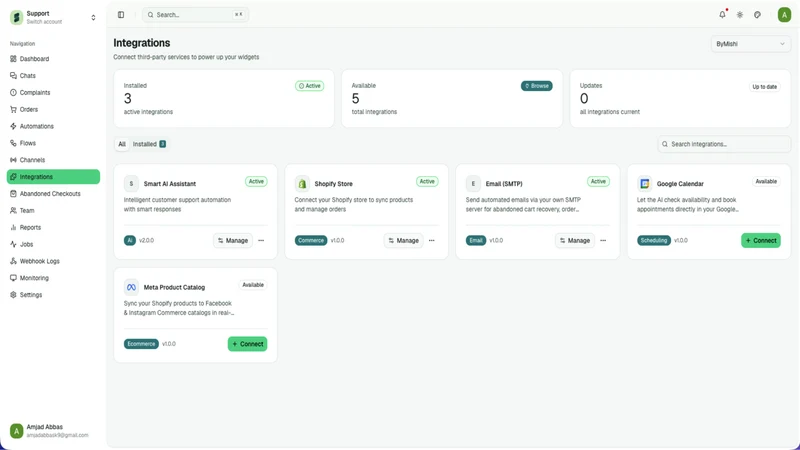800x450 pixels.
Task: Click the Settings gear icon
Action: 13,294
